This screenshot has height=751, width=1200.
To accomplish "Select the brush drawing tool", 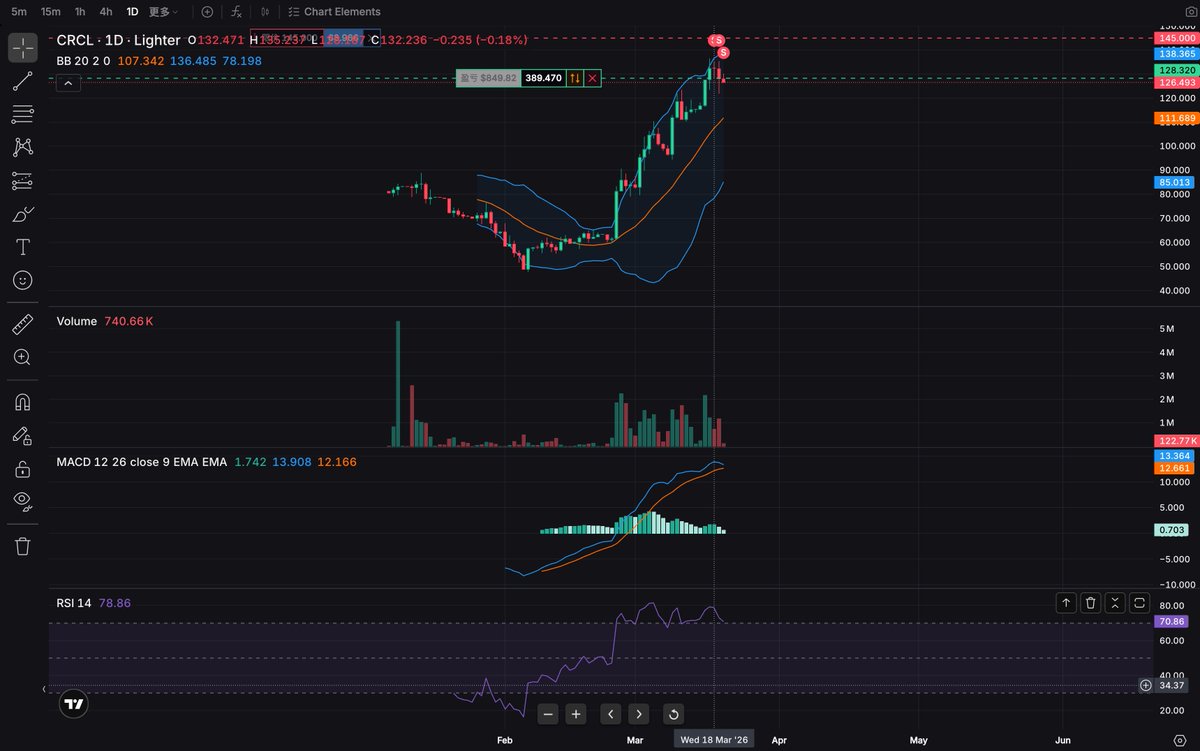I will [x=22, y=214].
